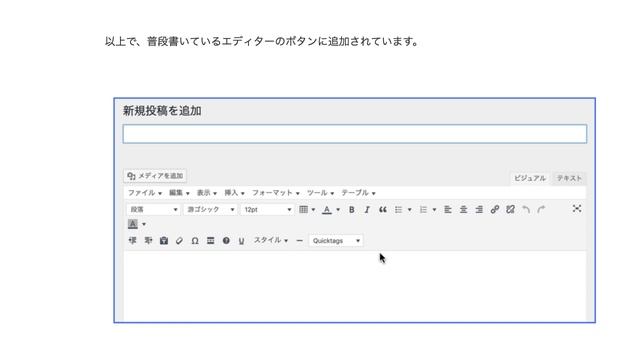
Task: Click the Bold formatting icon
Action: pyautogui.click(x=351, y=210)
